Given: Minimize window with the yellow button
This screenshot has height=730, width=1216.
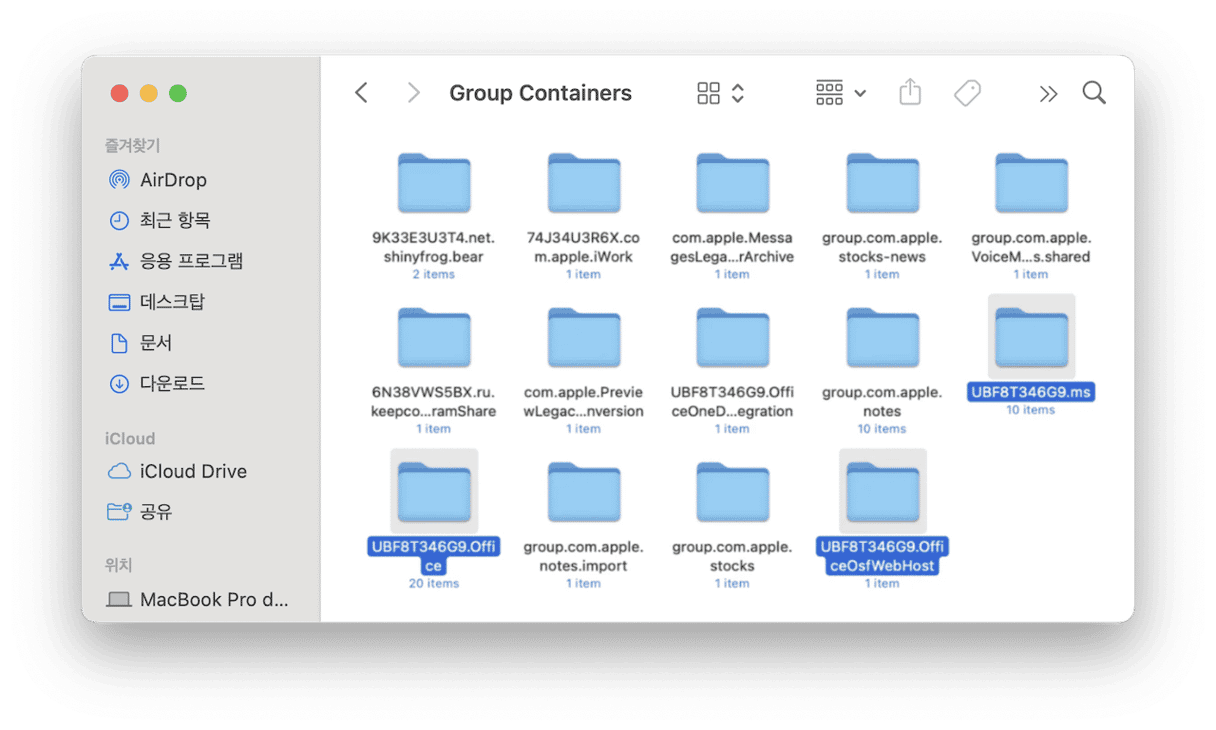Looking at the screenshot, I should [148, 94].
